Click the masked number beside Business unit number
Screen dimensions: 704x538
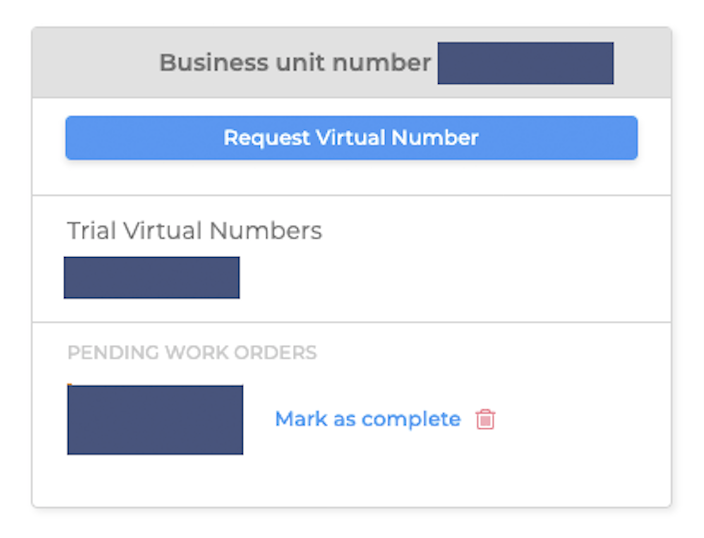pos(525,63)
